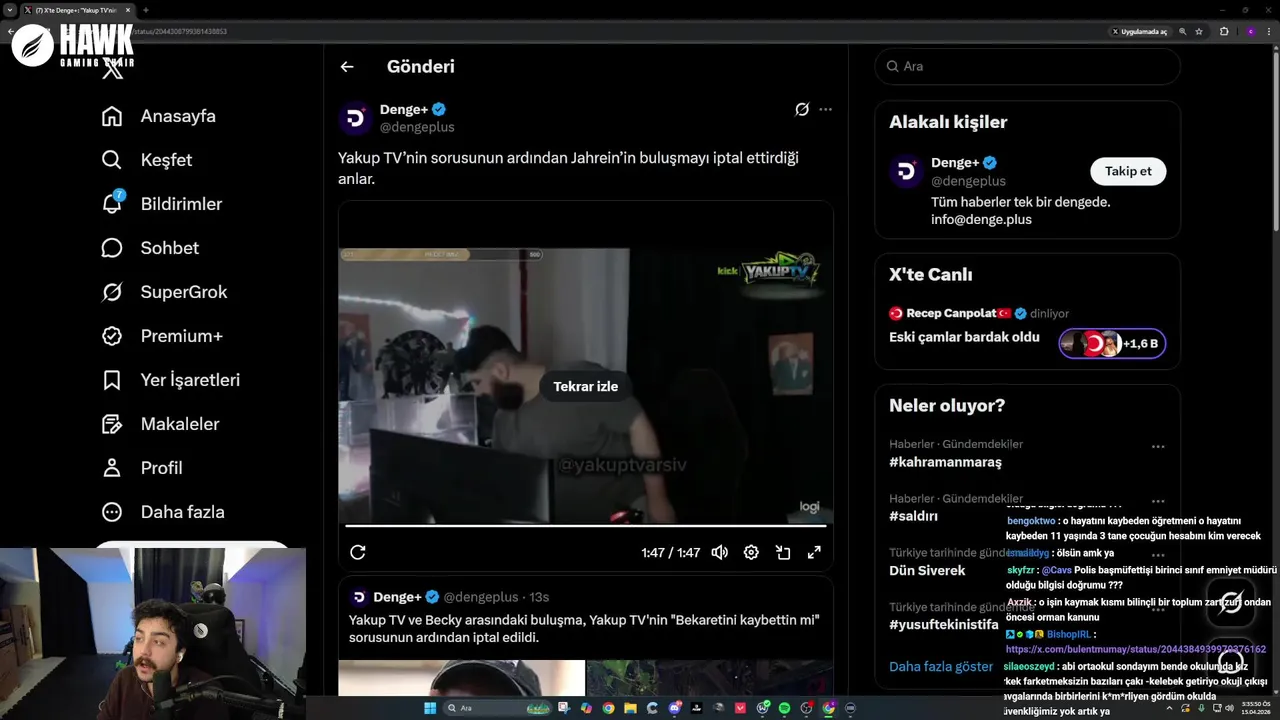Open SuperGrok from sidebar
The height and width of the screenshot is (720, 1280).
pos(164,292)
